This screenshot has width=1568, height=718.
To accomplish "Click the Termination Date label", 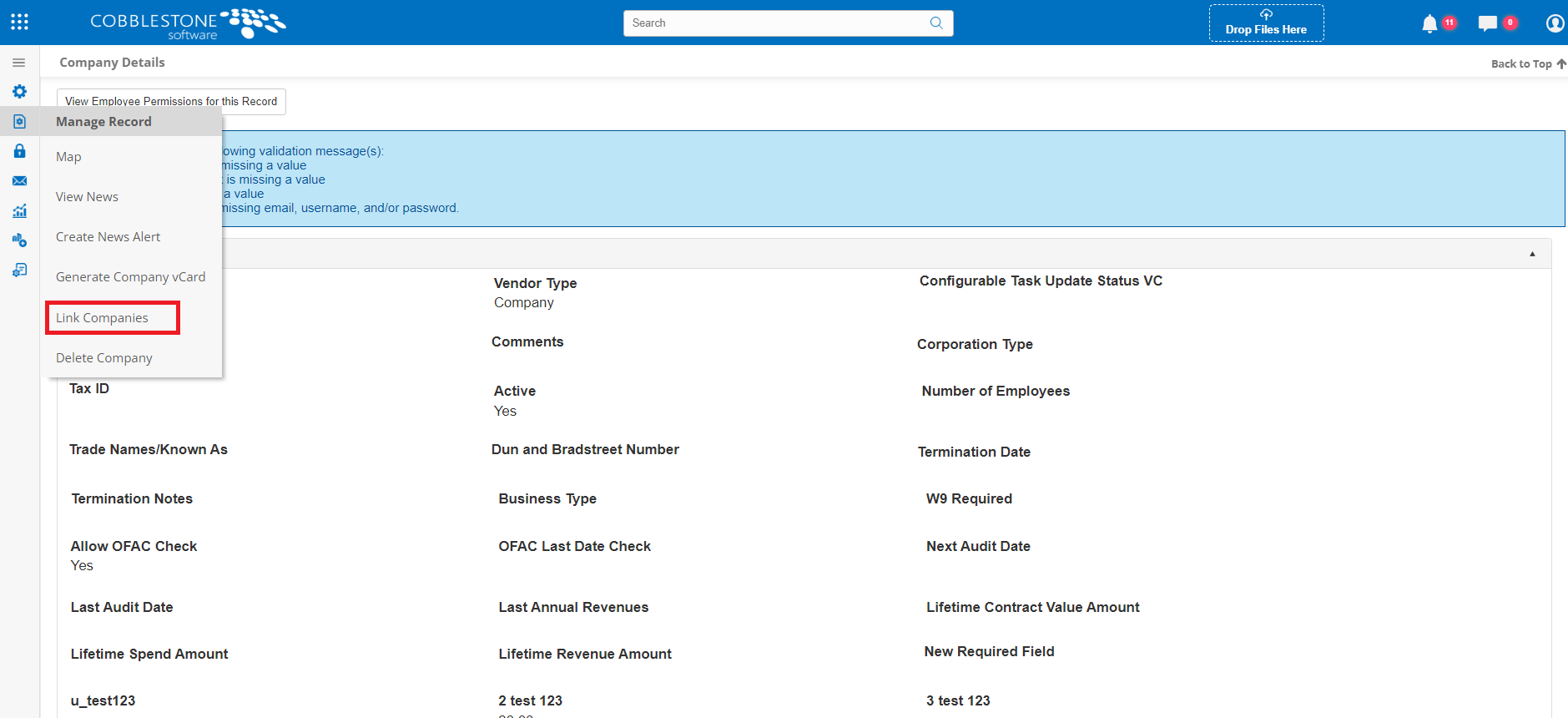I will coord(974,453).
